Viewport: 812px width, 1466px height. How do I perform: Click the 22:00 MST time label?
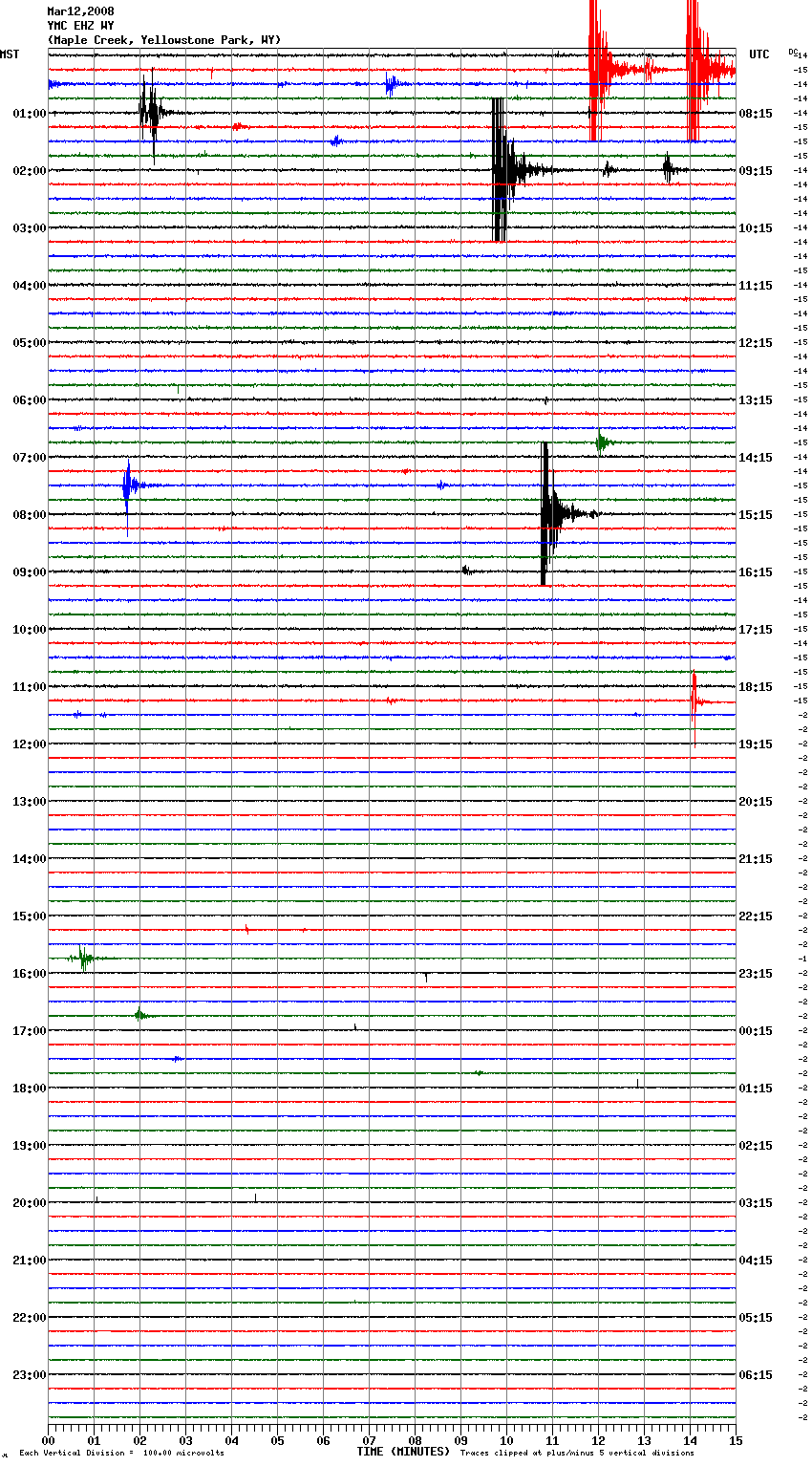tap(29, 1318)
